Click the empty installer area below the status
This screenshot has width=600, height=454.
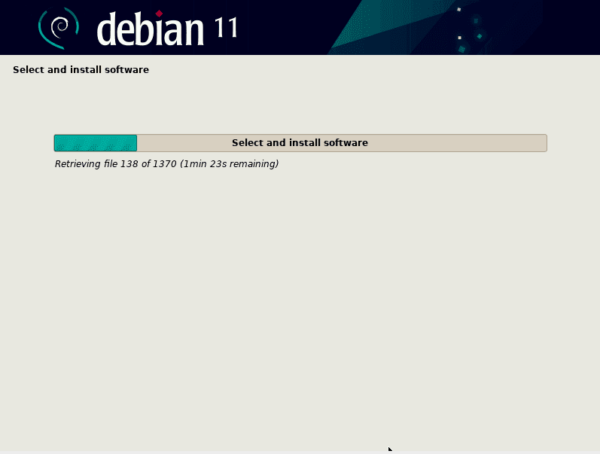click(x=300, y=300)
